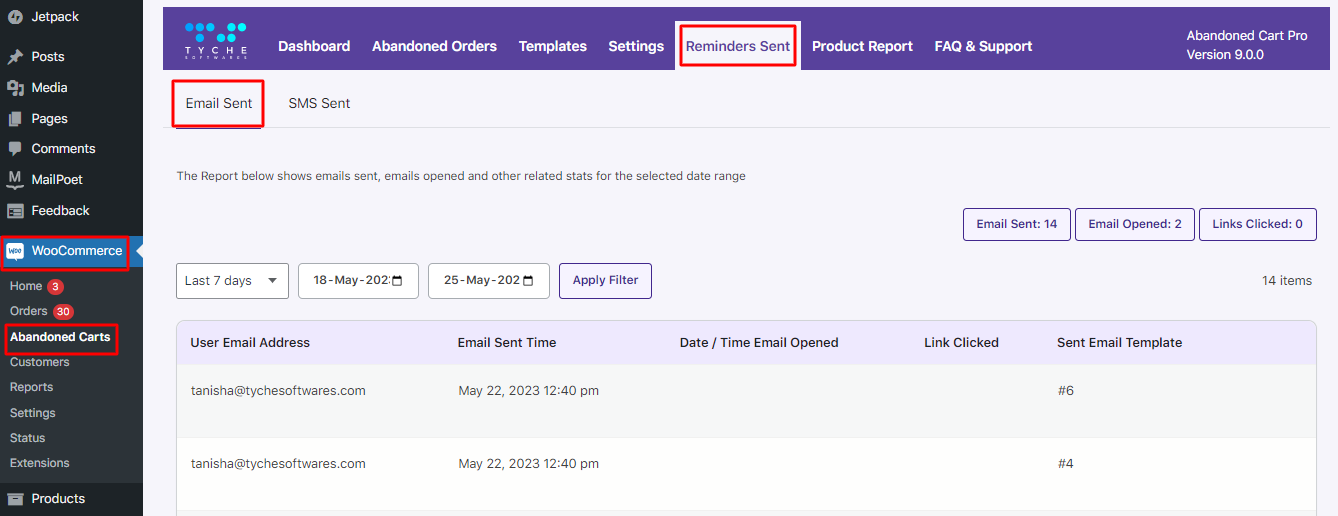Open the Abandoned Orders tab

pyautogui.click(x=434, y=46)
